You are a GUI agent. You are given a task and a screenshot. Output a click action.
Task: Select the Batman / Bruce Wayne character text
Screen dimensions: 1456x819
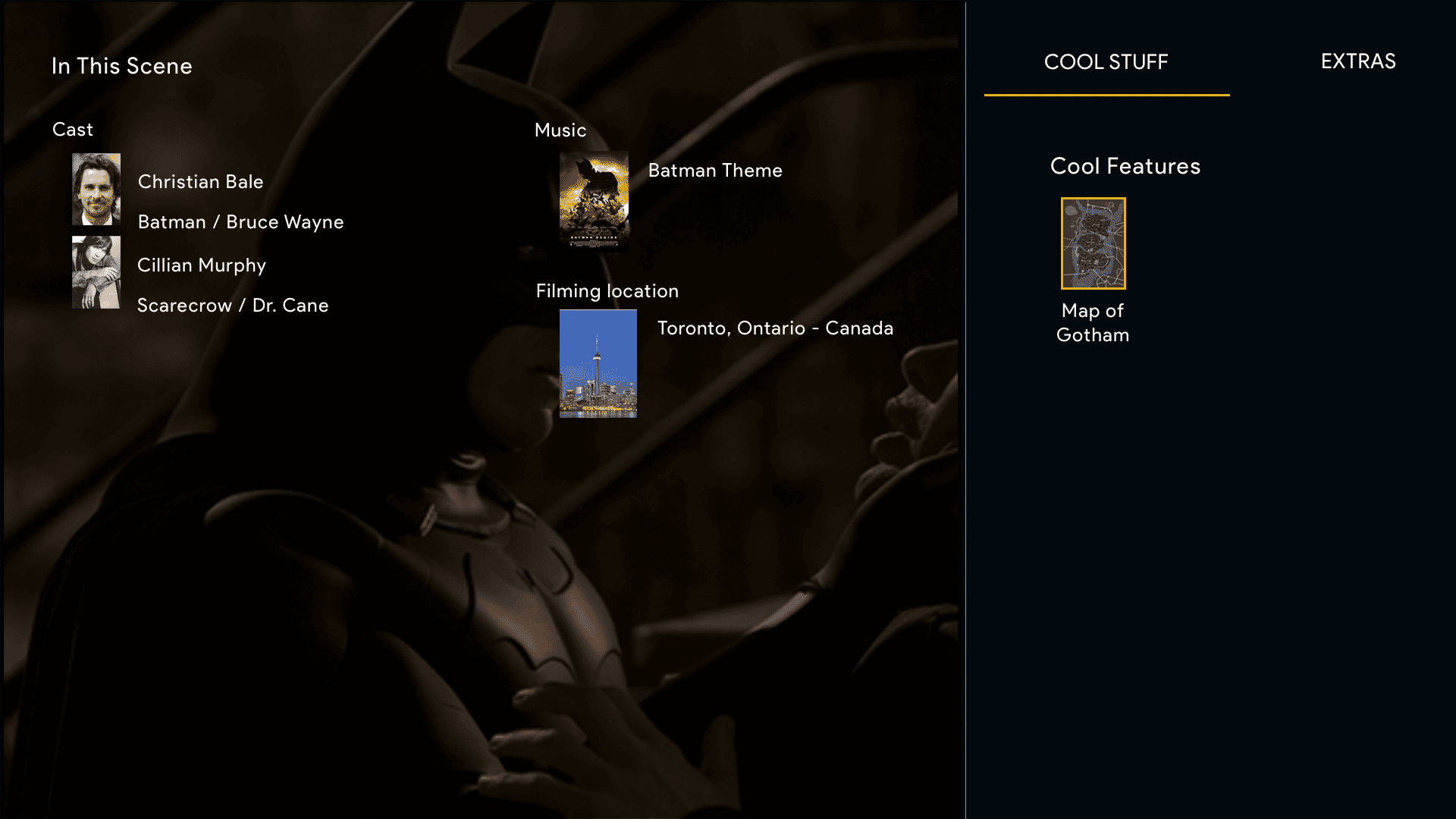click(241, 222)
